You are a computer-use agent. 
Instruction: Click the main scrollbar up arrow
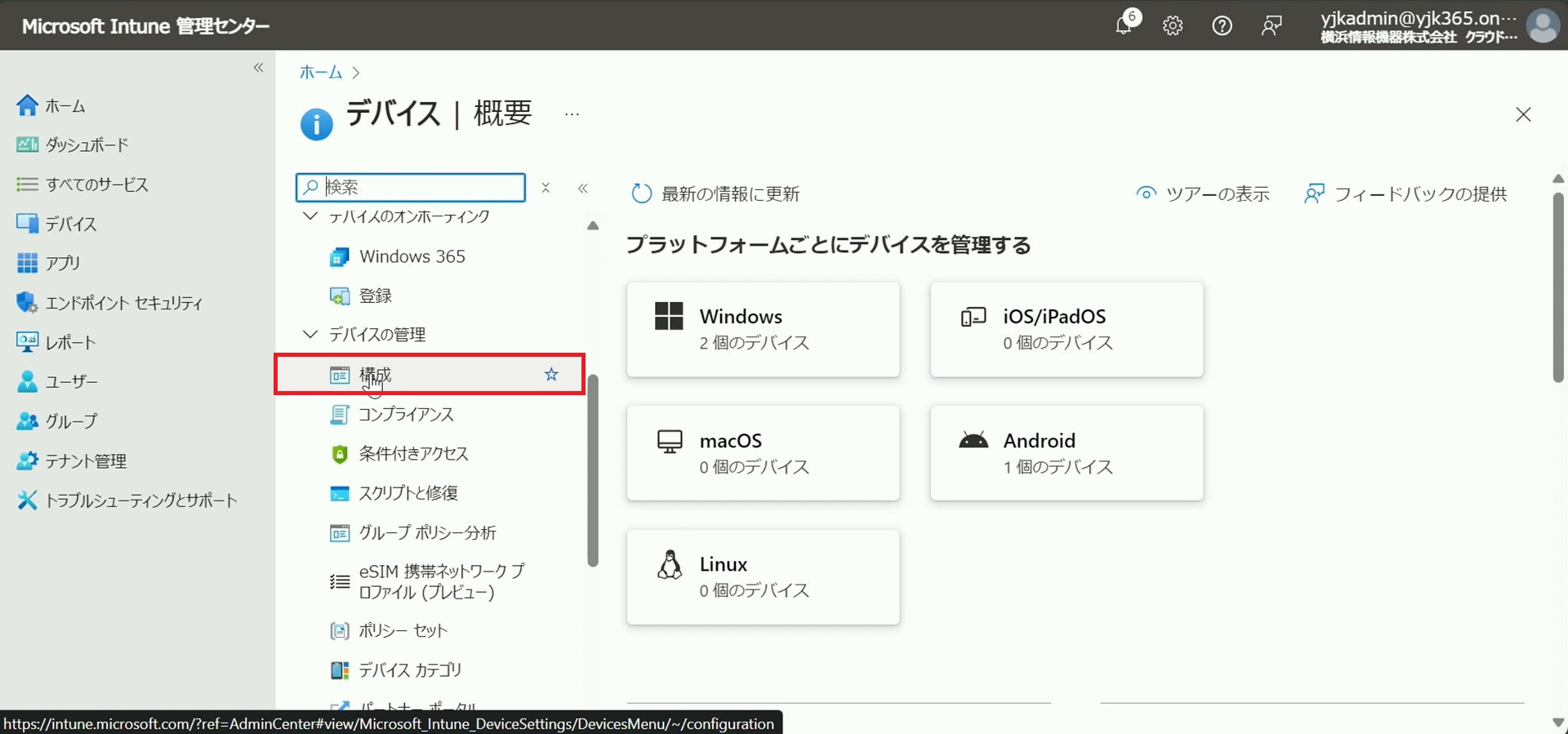pos(1558,178)
